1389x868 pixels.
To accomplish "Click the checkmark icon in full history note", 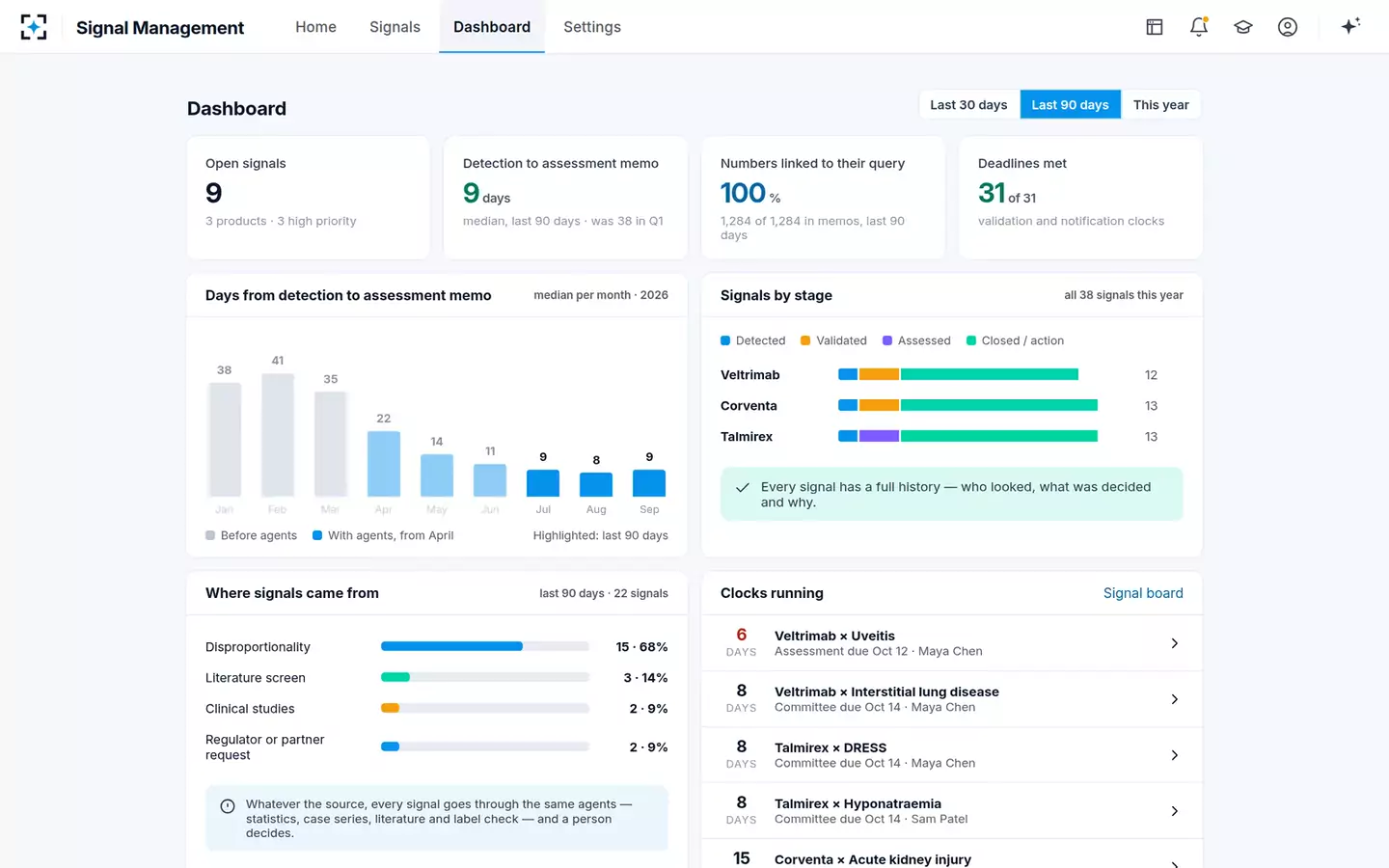I will point(742,487).
